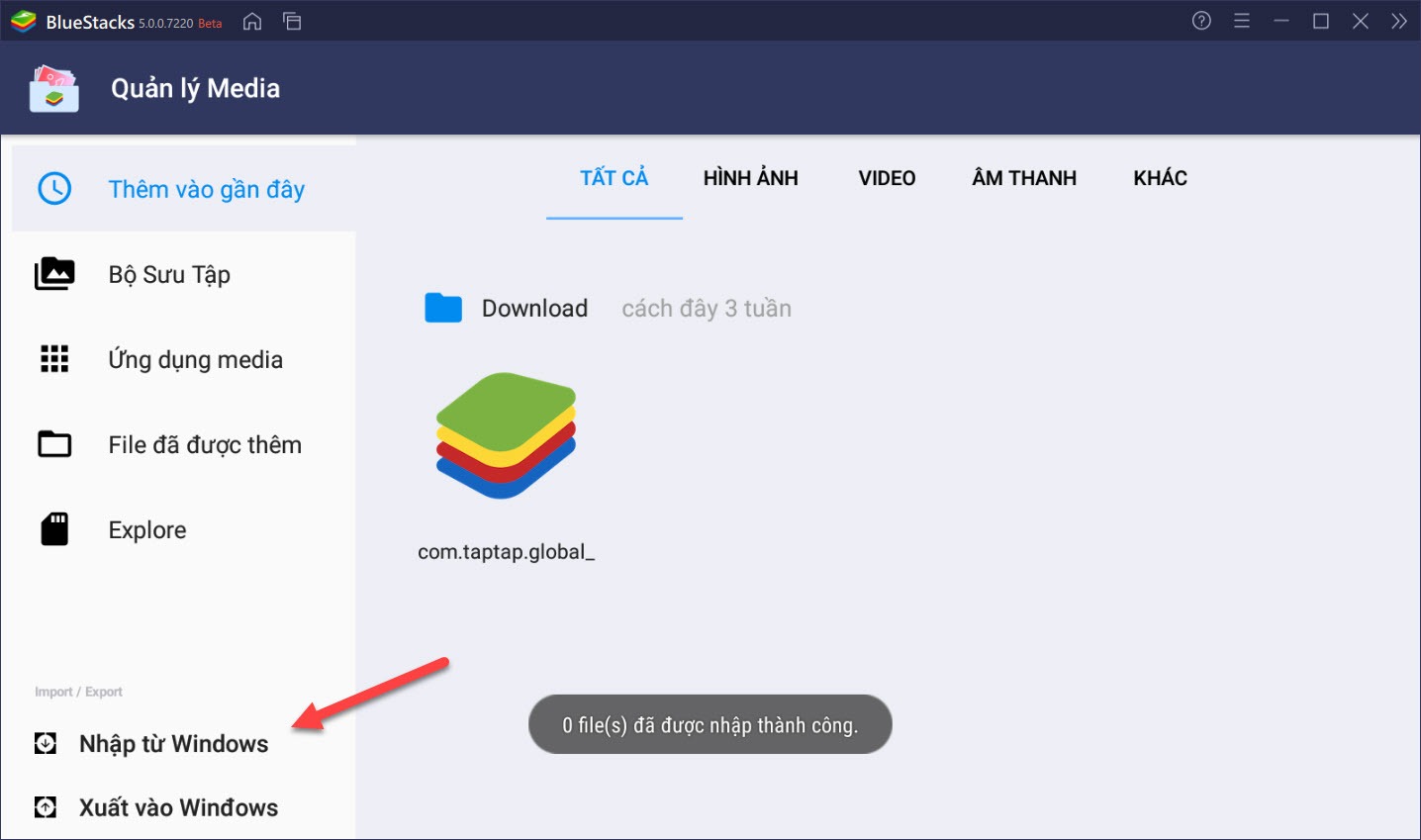Switch to the ÂM THANH tab
Viewport: 1421px width, 840px height.
[1024, 178]
